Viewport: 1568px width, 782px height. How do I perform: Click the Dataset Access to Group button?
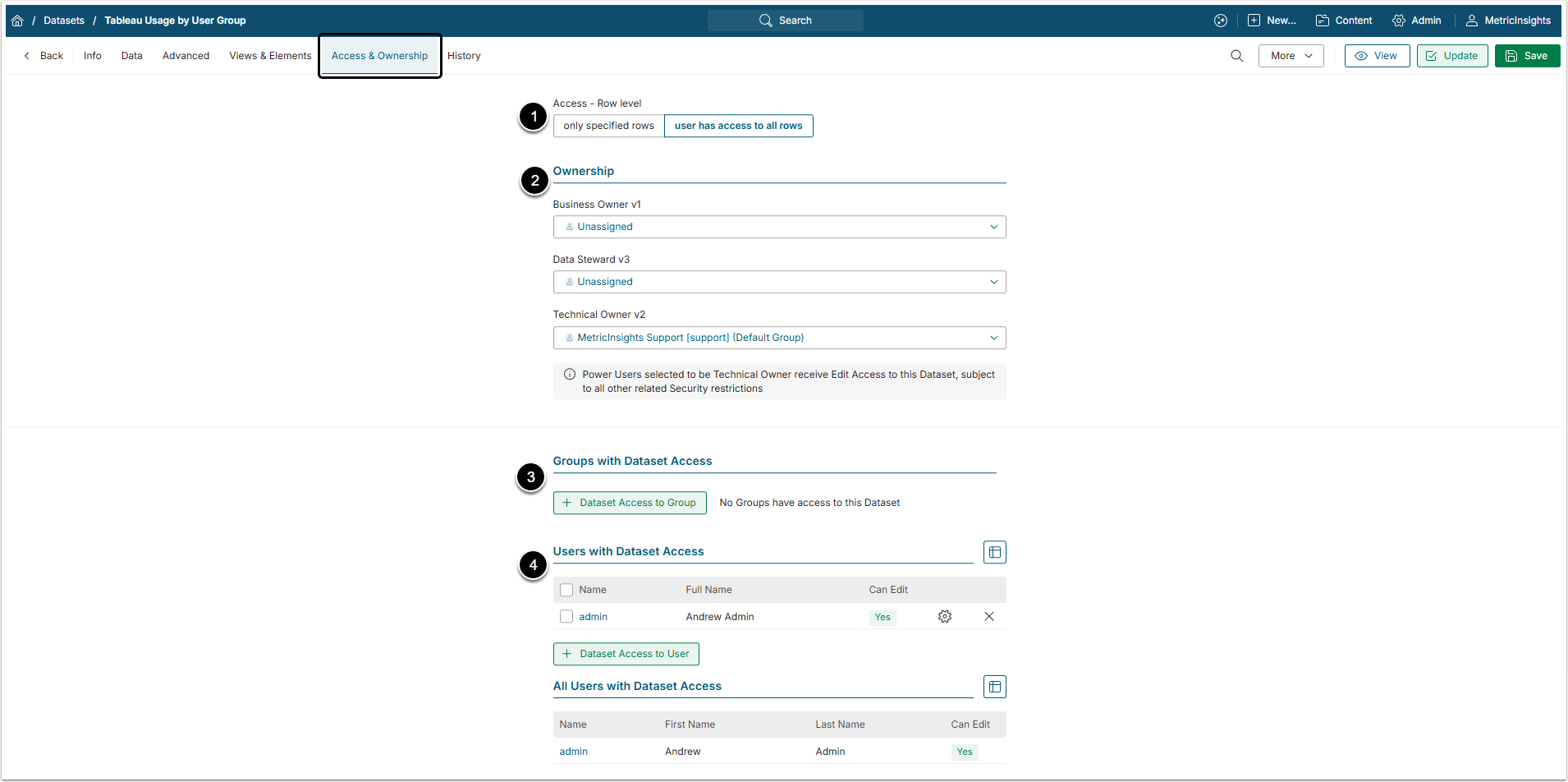point(630,503)
